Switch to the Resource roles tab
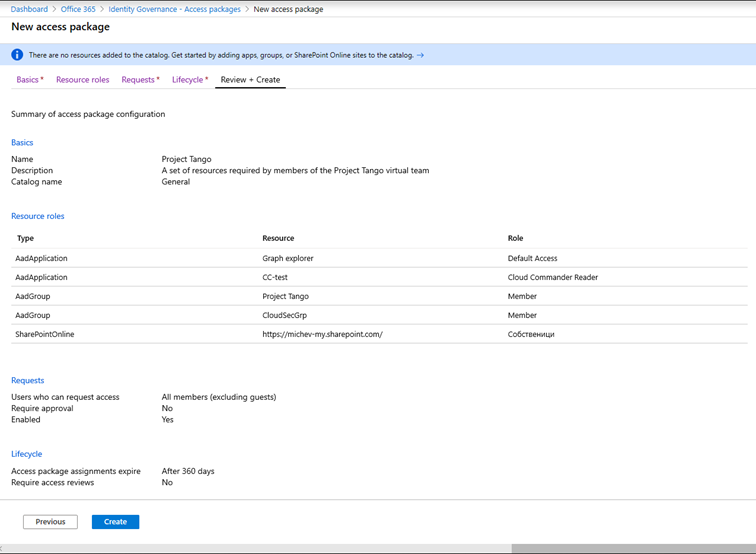This screenshot has width=756, height=554. [x=83, y=80]
